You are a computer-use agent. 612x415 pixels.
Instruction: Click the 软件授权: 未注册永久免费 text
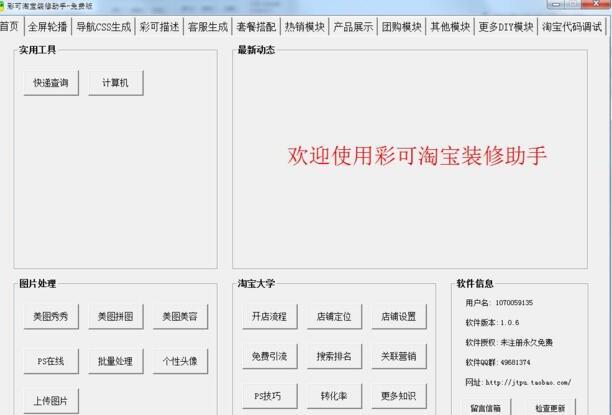tap(509, 343)
